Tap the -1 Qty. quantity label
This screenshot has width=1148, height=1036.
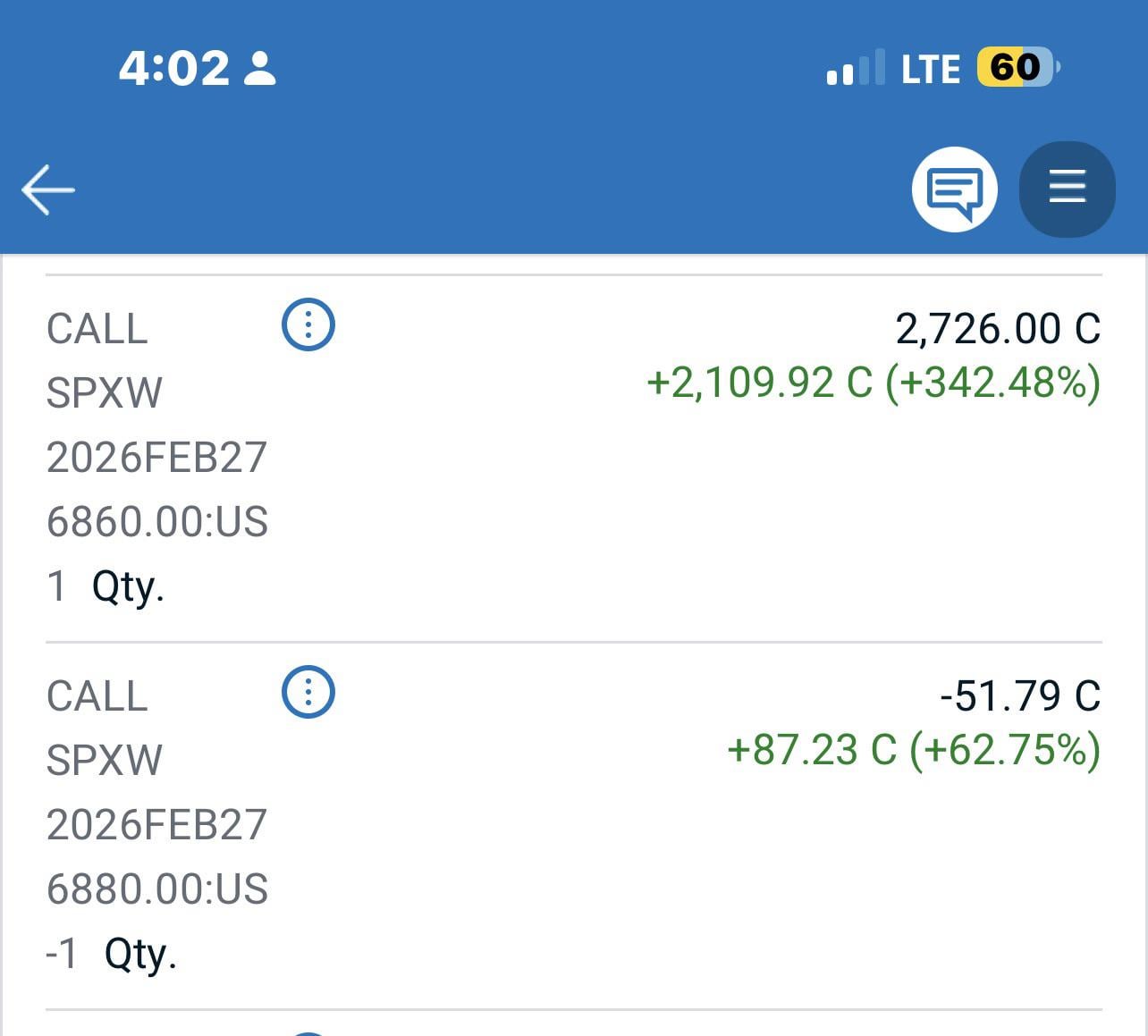point(112,954)
